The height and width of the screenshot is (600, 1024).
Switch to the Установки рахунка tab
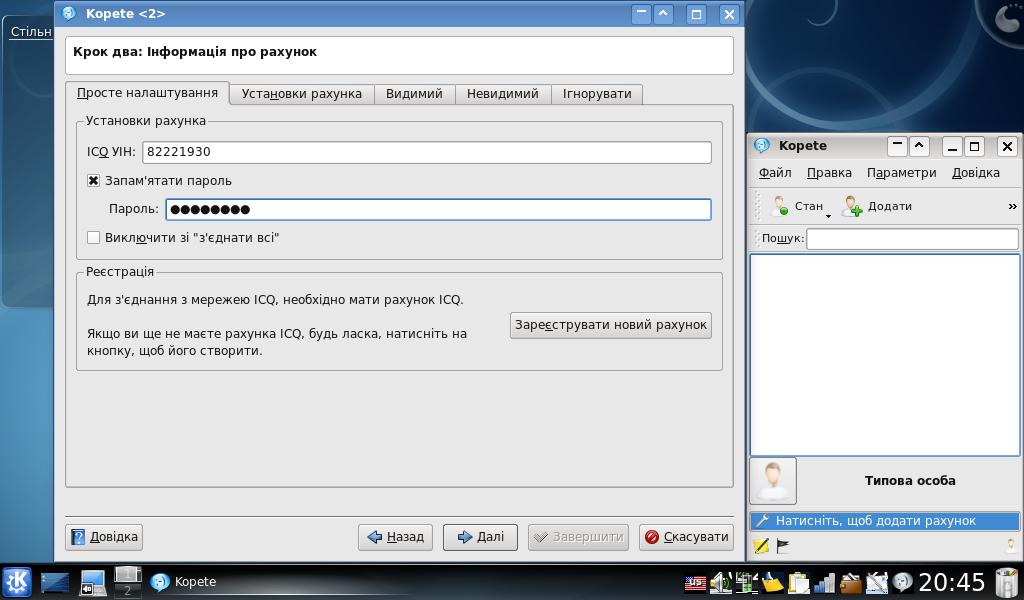click(x=302, y=94)
